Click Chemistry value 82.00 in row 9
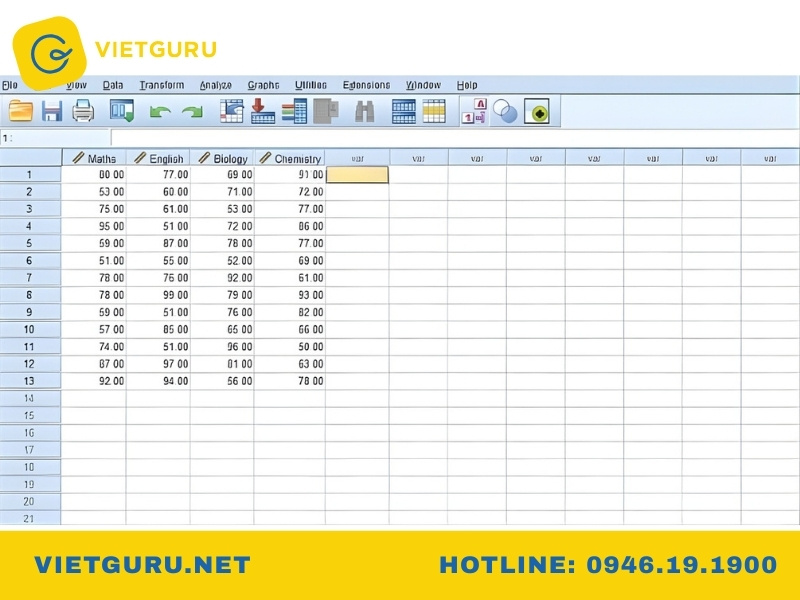 [290, 312]
